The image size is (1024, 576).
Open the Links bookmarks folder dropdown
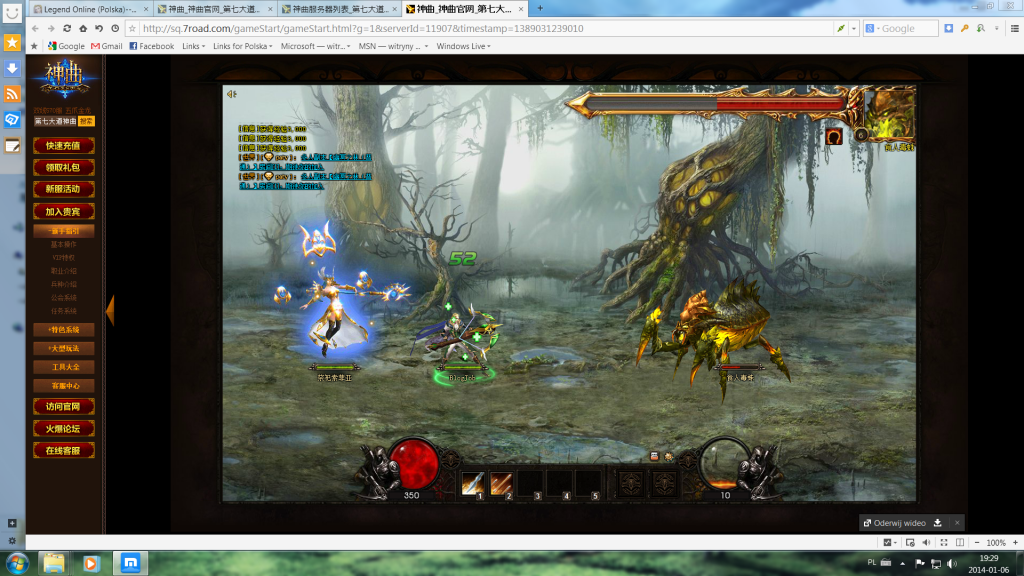tap(193, 46)
